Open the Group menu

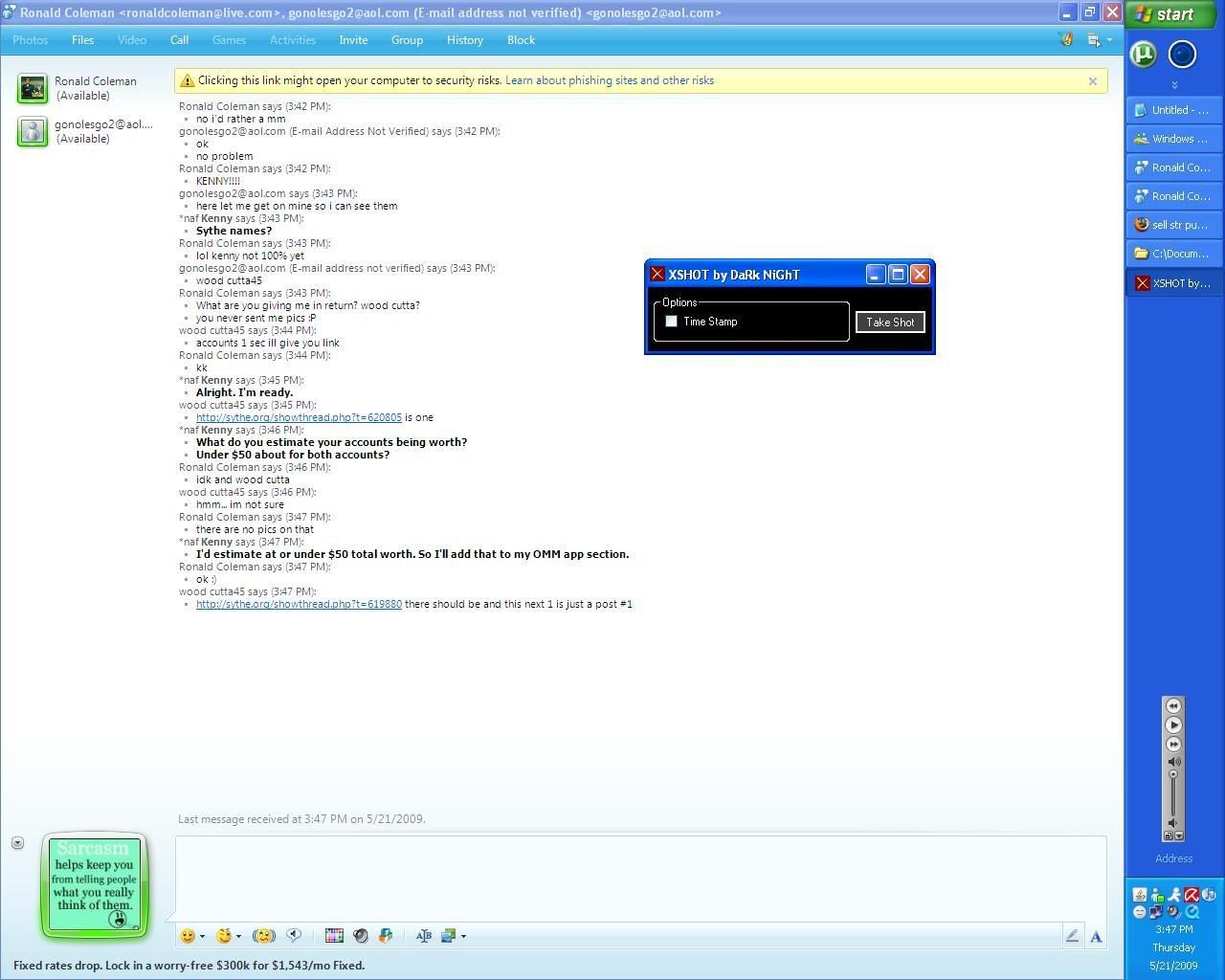[407, 40]
